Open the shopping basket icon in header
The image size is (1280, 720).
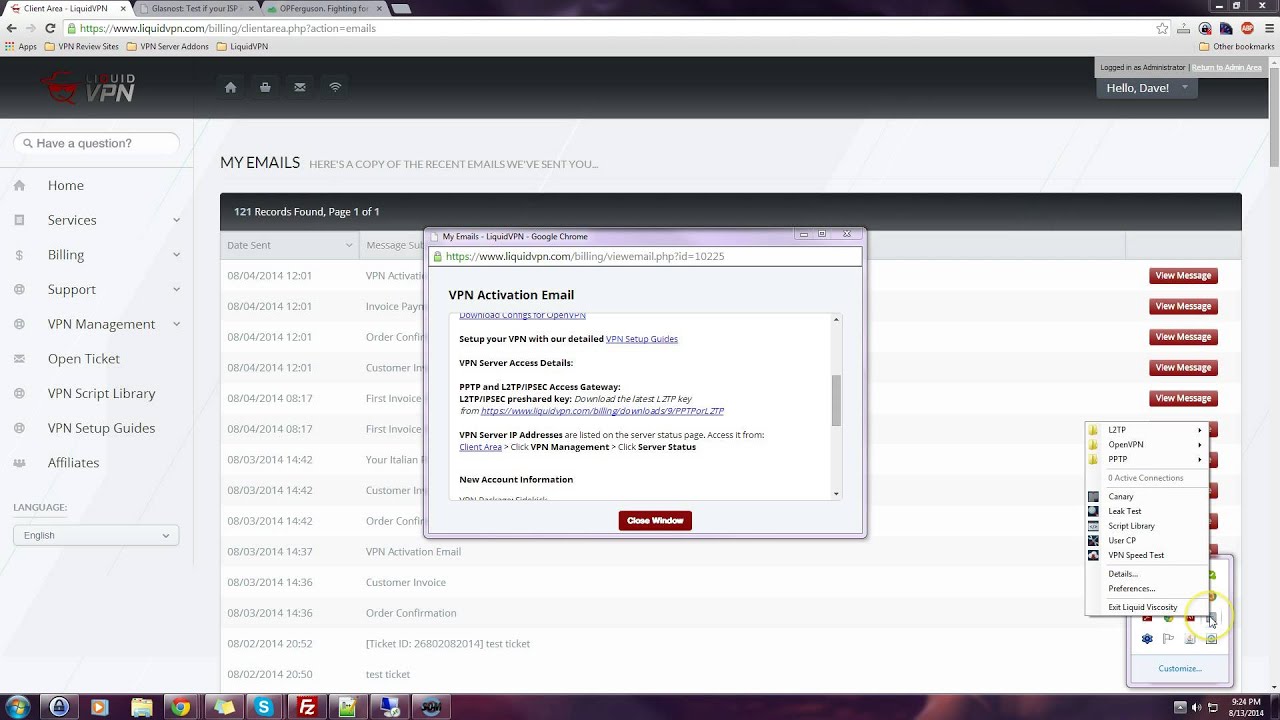[265, 88]
